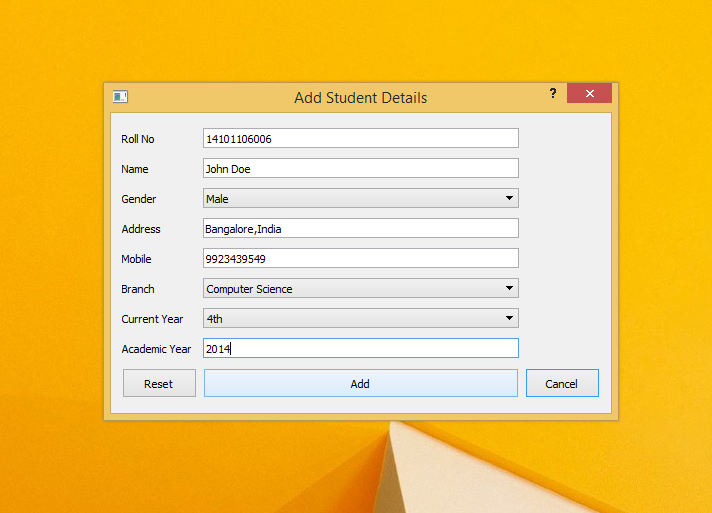Close the Add Student Details dialog
Screen dimensions: 712x513
[589, 93]
